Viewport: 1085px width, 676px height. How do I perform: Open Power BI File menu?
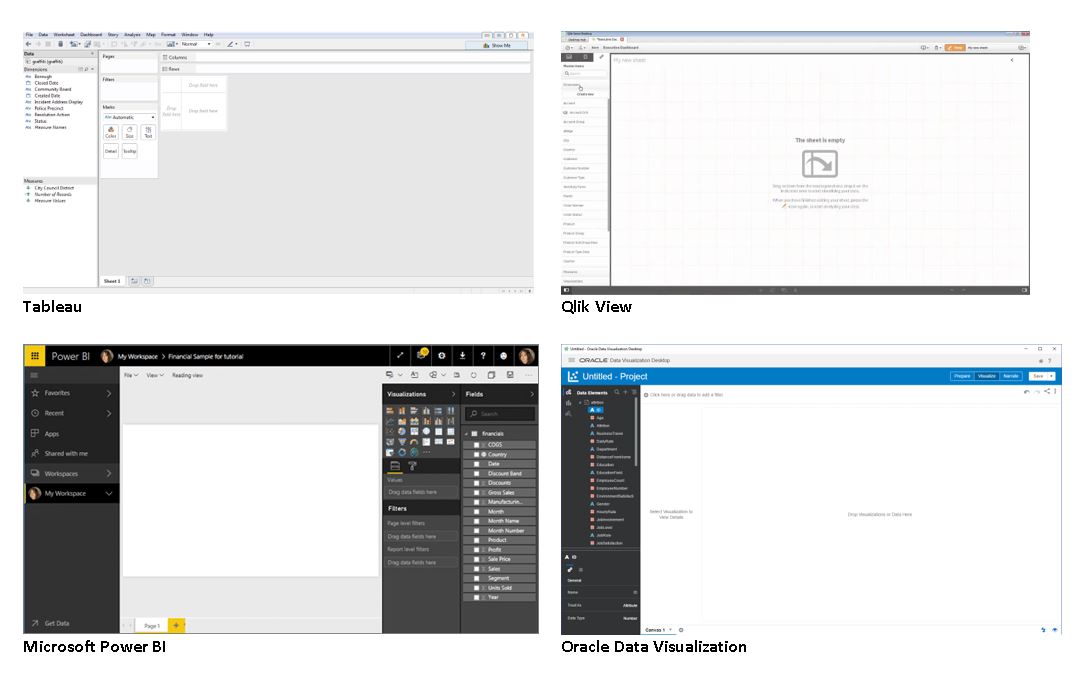pos(131,375)
